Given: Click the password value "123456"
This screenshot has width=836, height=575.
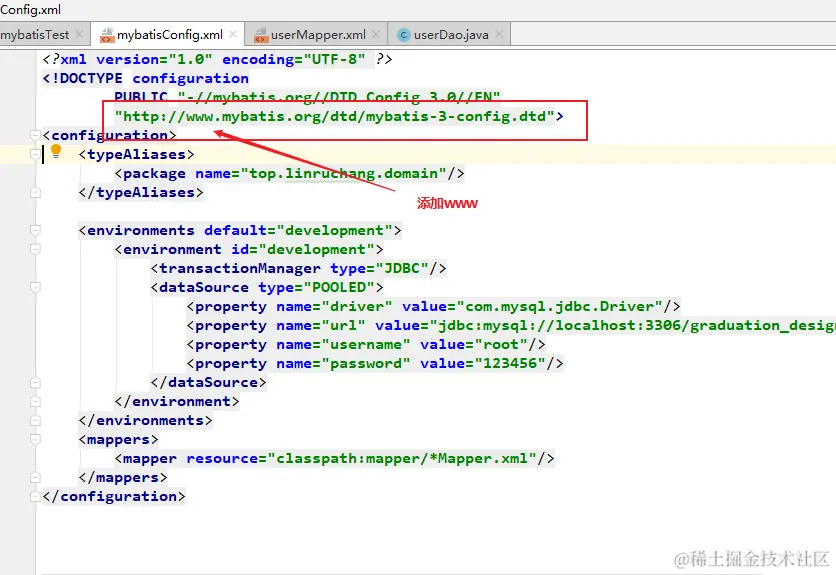Looking at the screenshot, I should pyautogui.click(x=510, y=364).
